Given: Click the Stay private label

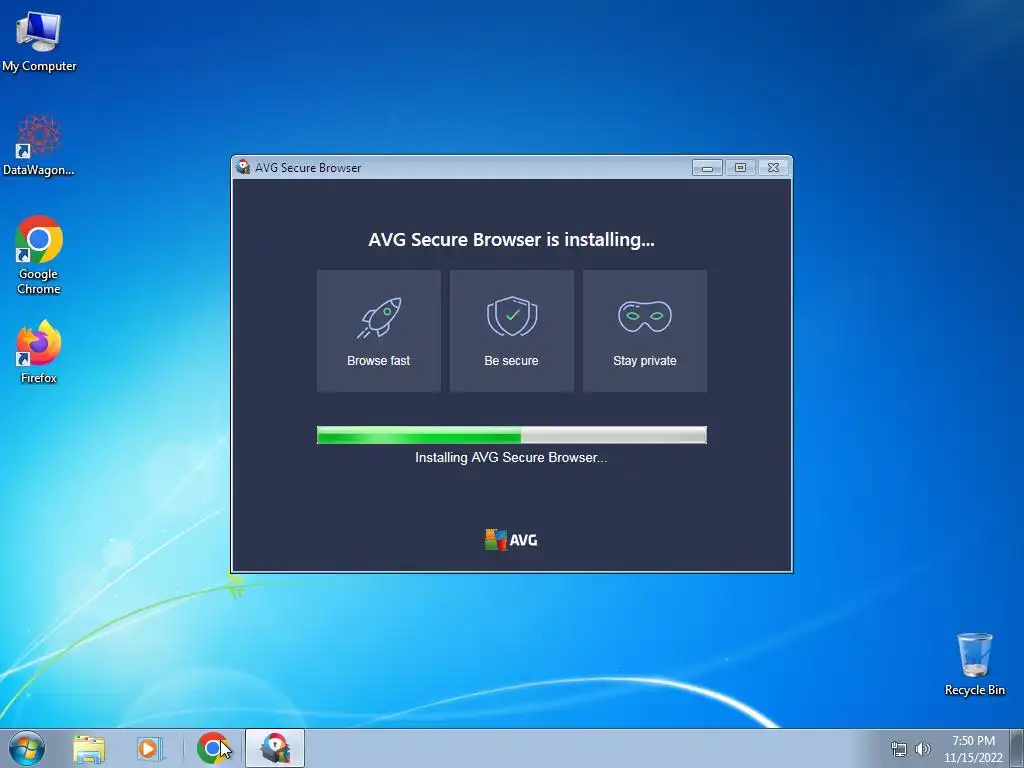Looking at the screenshot, I should click(x=645, y=360).
